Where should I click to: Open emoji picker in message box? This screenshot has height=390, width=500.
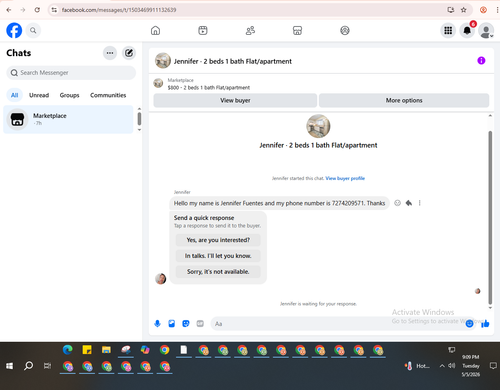click(x=469, y=323)
